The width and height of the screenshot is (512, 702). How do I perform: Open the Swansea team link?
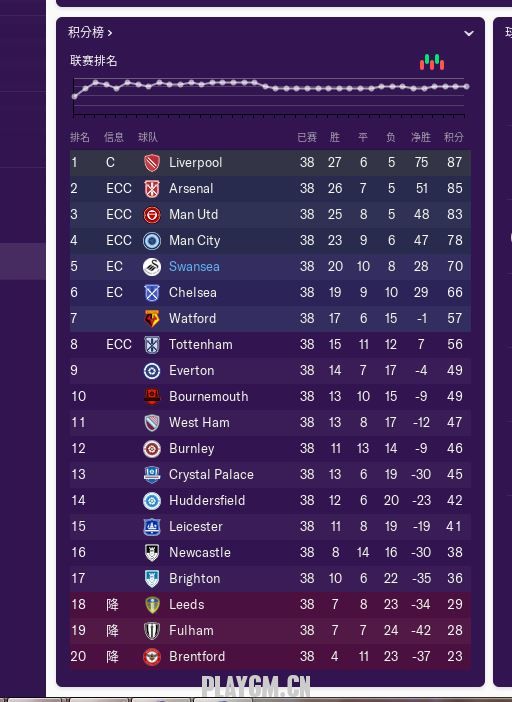click(x=194, y=266)
